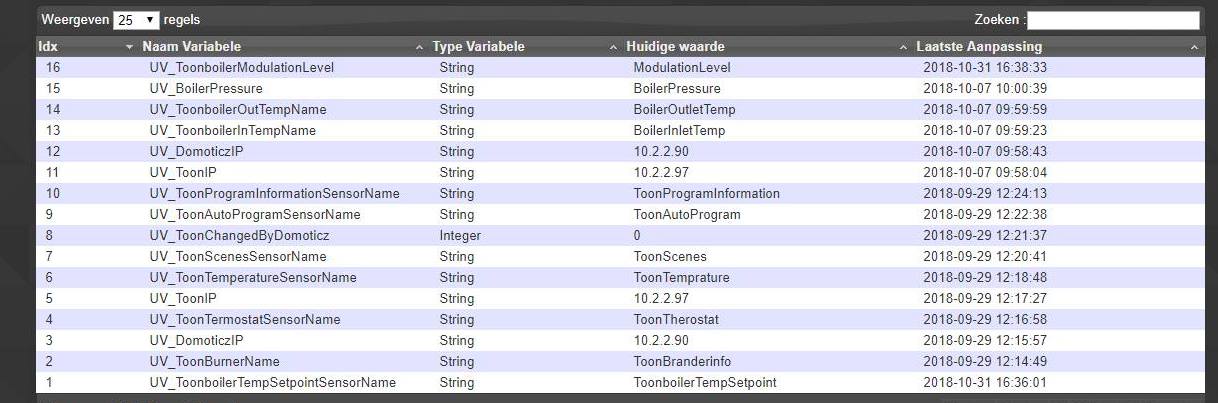Viewport: 1218px width, 403px height.
Task: Sort by Huidige waarde column arrow
Action: pyautogui.click(x=903, y=47)
